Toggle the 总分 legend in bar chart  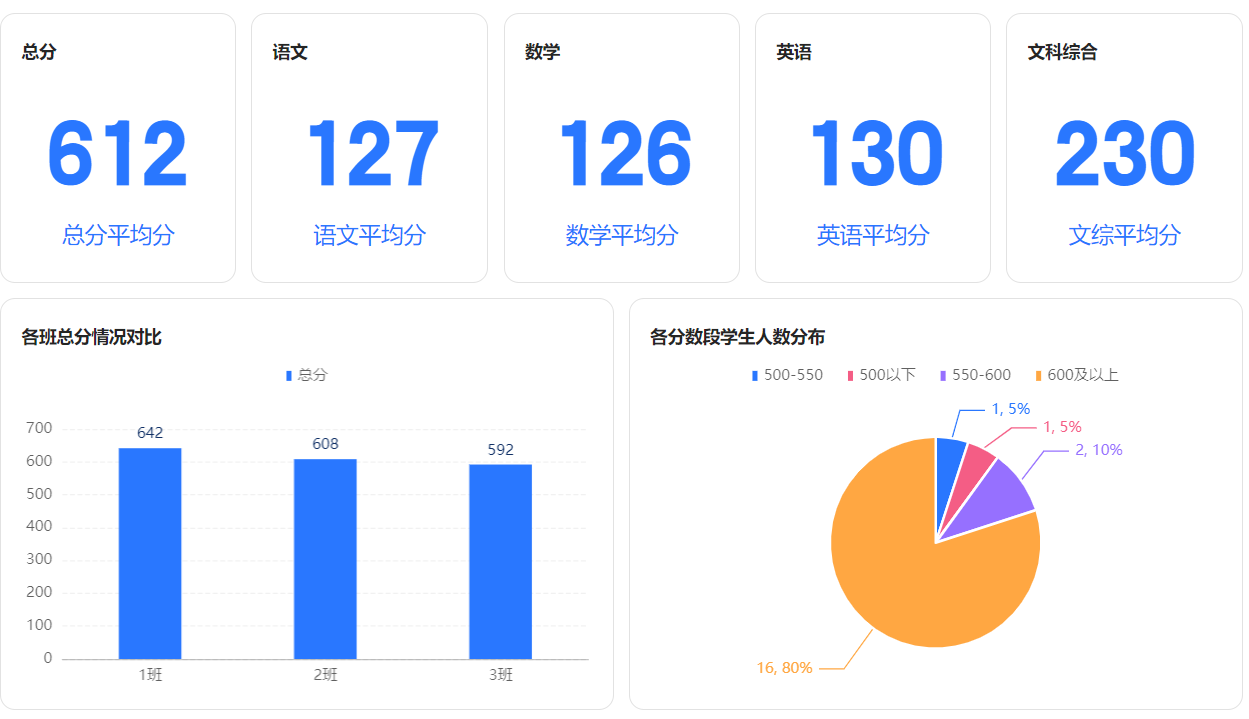[307, 375]
